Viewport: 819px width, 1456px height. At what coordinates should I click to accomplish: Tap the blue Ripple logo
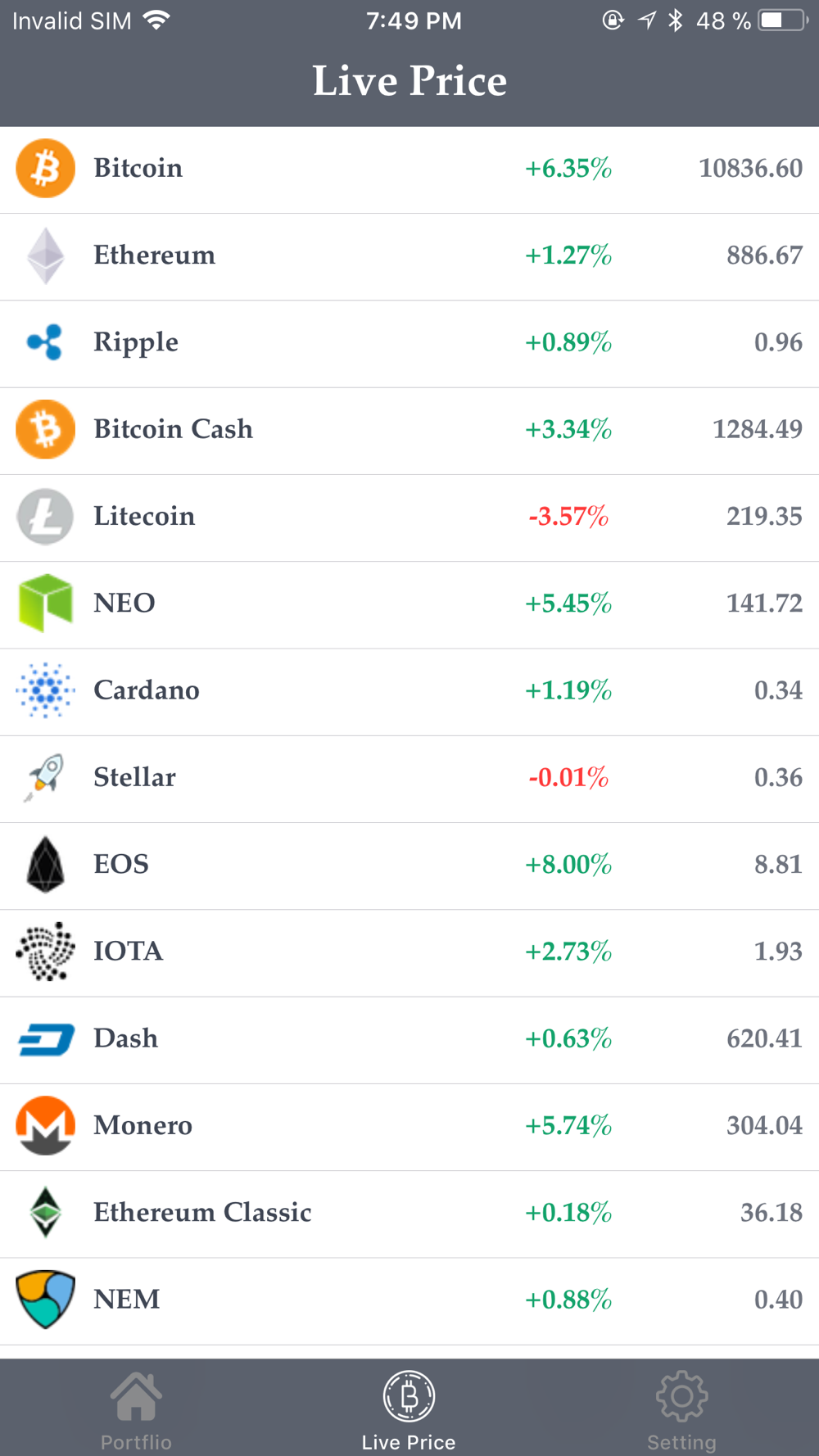pyautogui.click(x=45, y=342)
